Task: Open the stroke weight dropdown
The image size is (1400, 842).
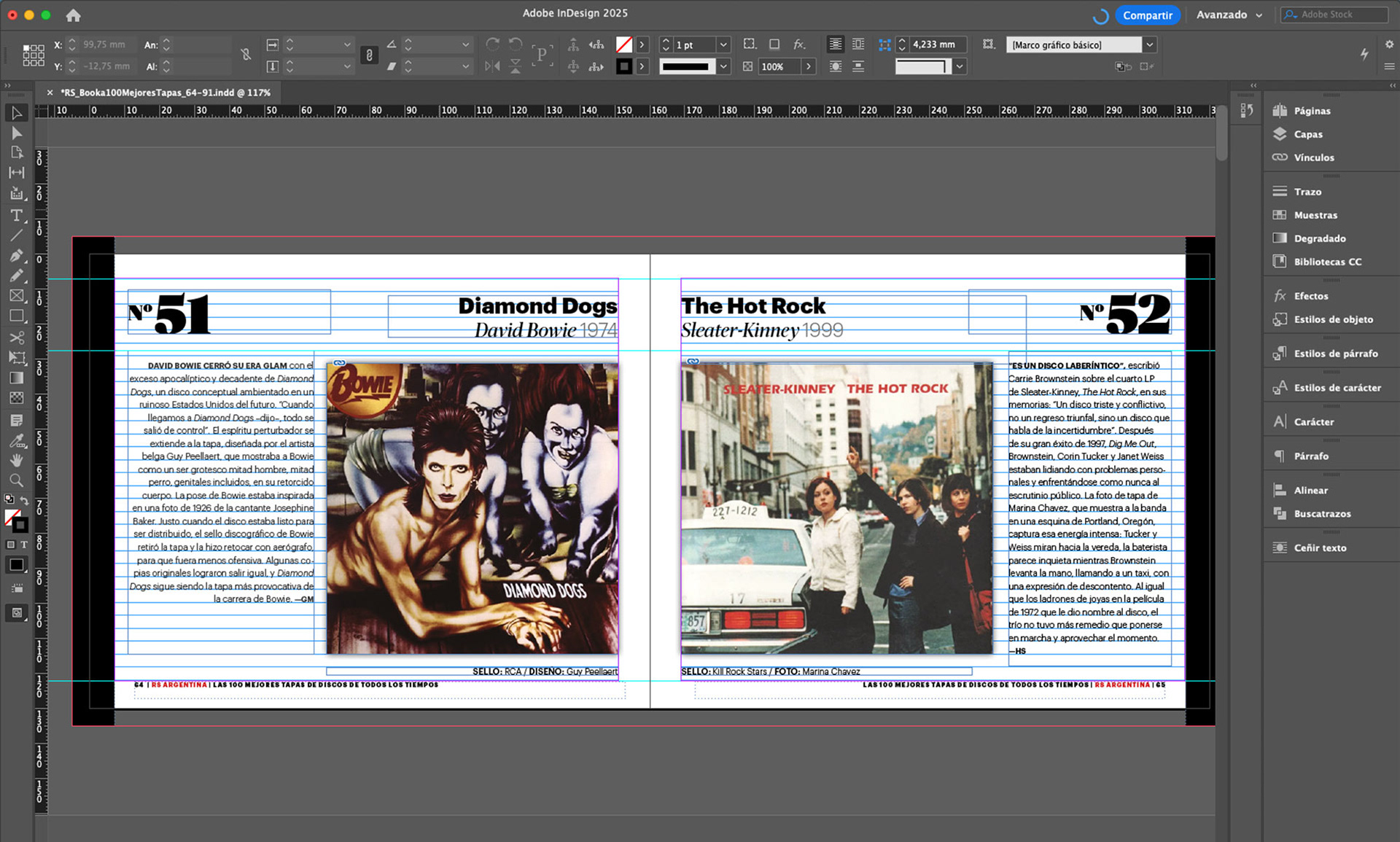Action: point(723,45)
